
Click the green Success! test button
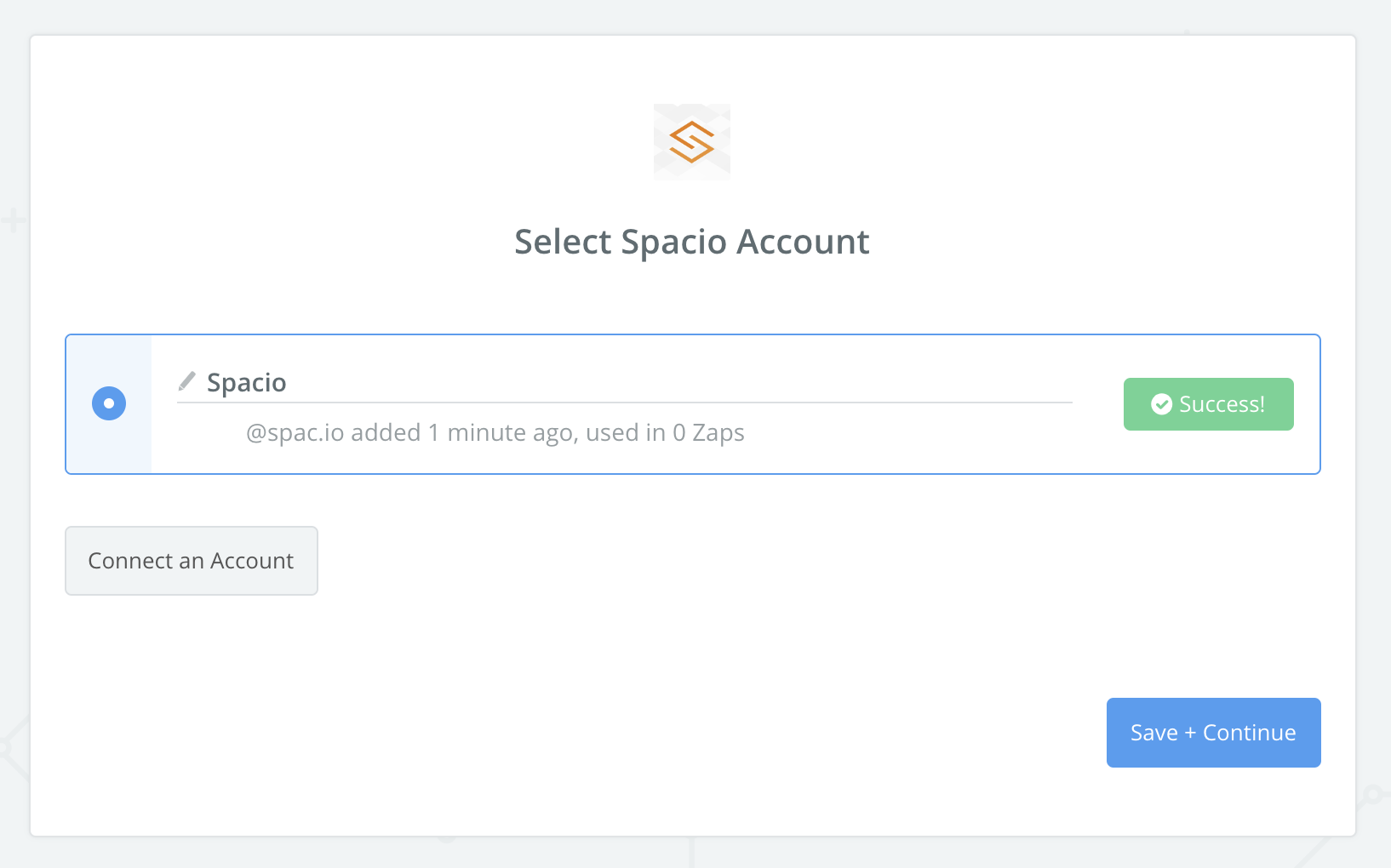(x=1208, y=404)
